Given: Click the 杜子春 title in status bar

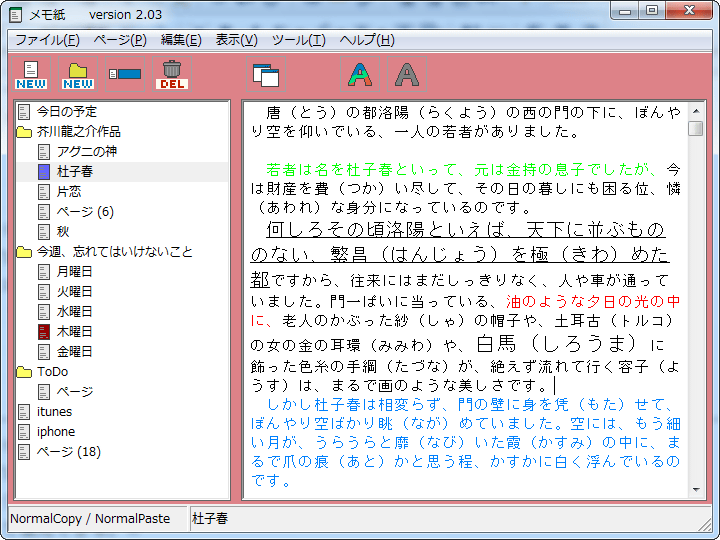Looking at the screenshot, I should tap(210, 519).
